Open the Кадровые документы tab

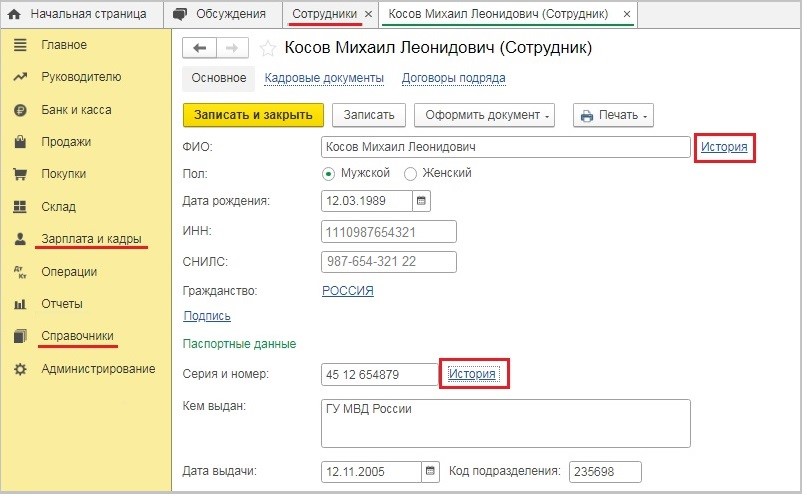tap(324, 78)
